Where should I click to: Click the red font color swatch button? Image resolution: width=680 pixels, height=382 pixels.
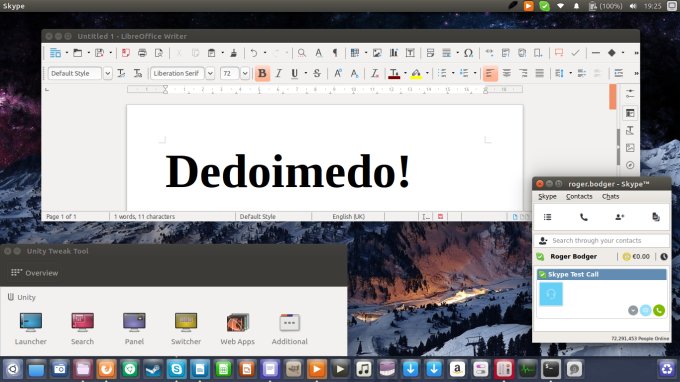(x=394, y=73)
